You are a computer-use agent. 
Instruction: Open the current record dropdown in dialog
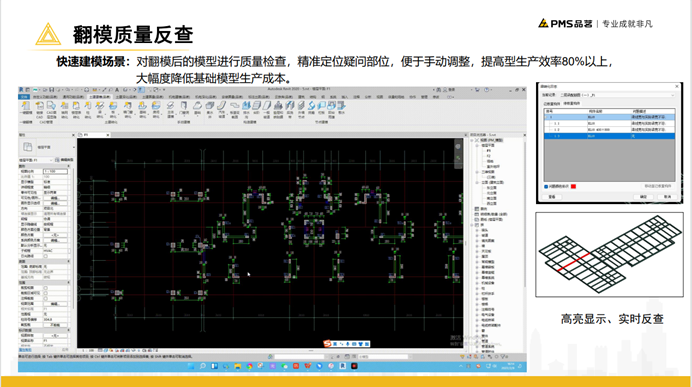(617, 95)
